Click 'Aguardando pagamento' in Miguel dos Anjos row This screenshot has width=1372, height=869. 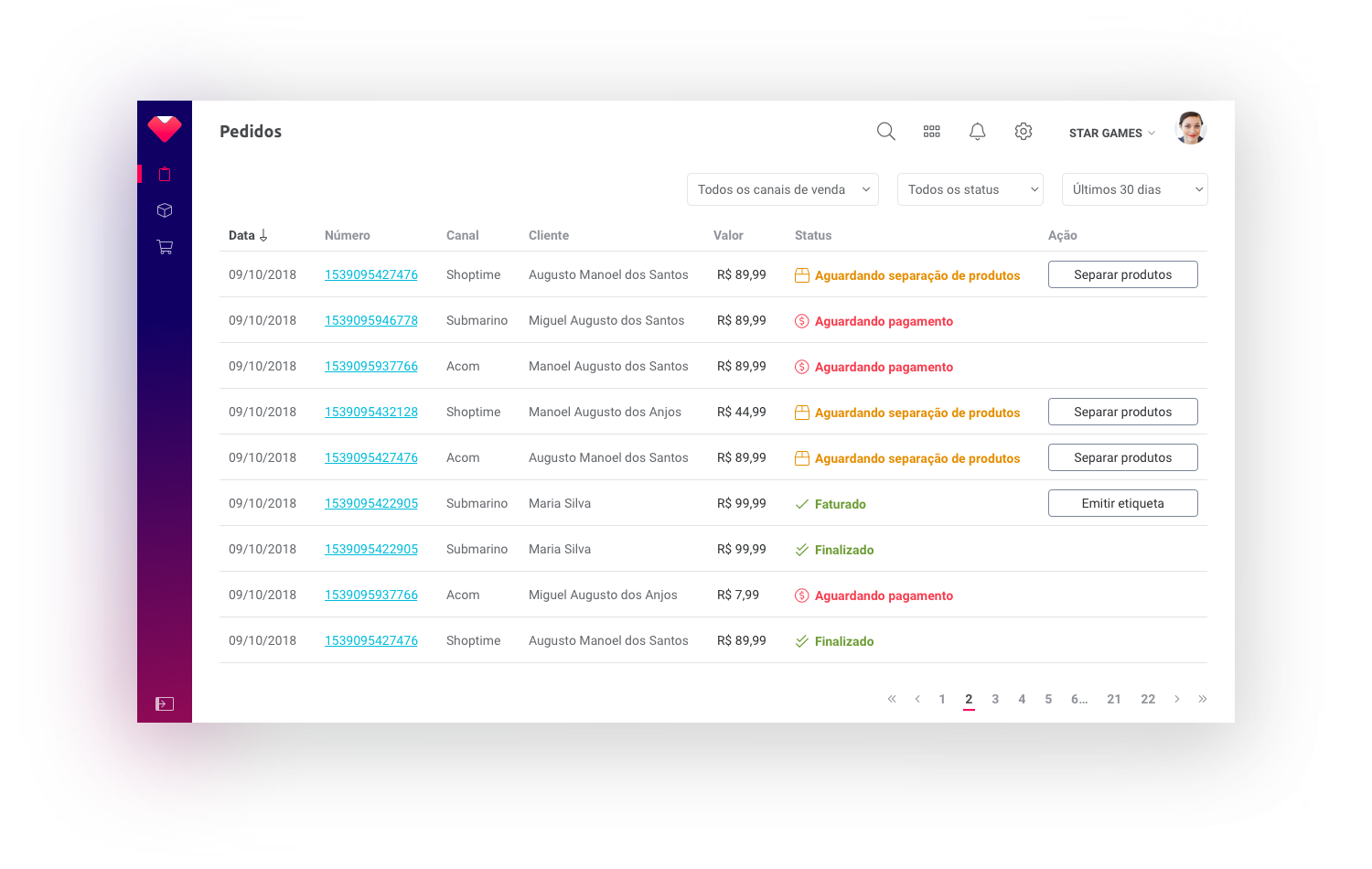884,595
